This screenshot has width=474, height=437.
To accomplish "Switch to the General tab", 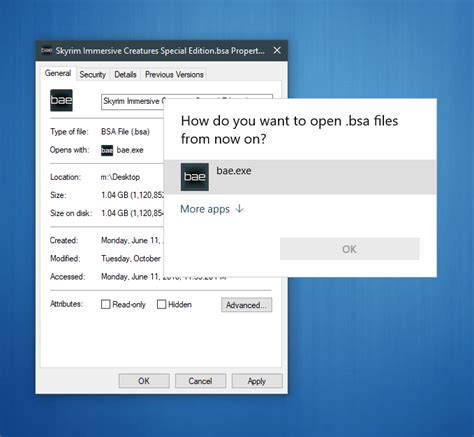I will tap(58, 73).
